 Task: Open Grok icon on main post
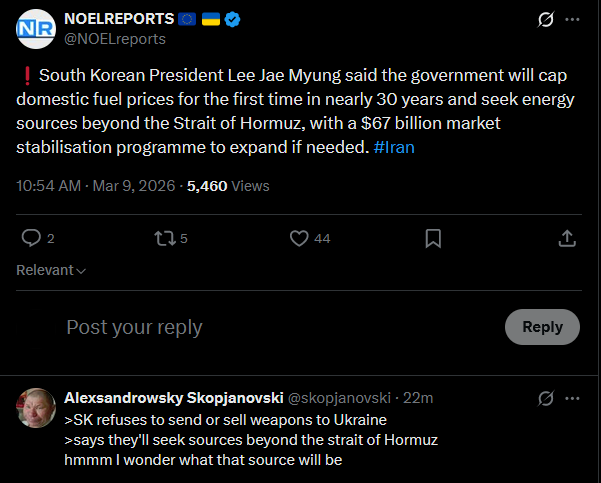(x=546, y=20)
